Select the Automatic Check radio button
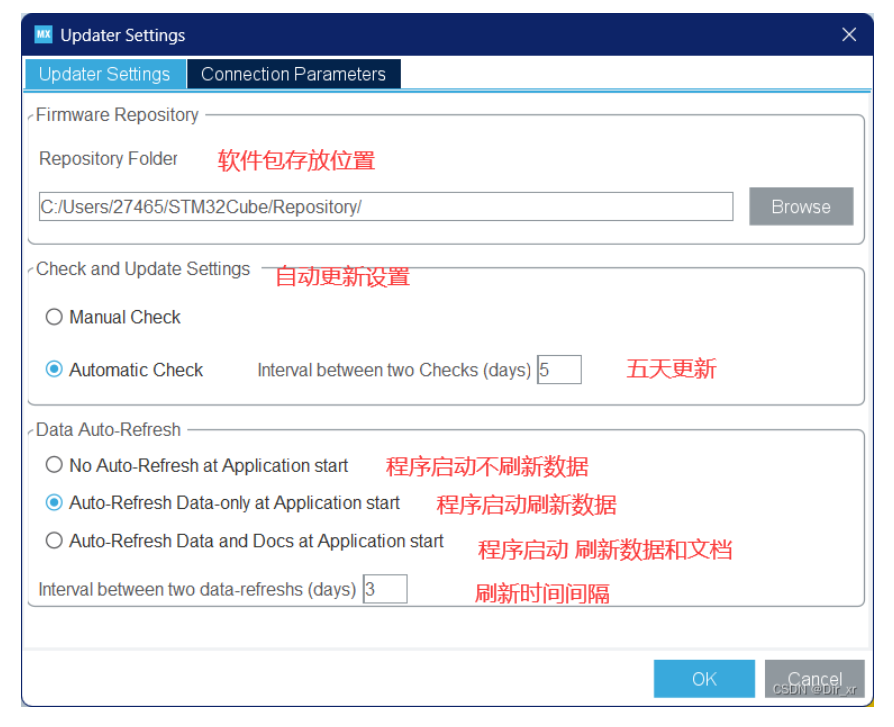Viewport: 894px width, 727px height. tap(54, 369)
